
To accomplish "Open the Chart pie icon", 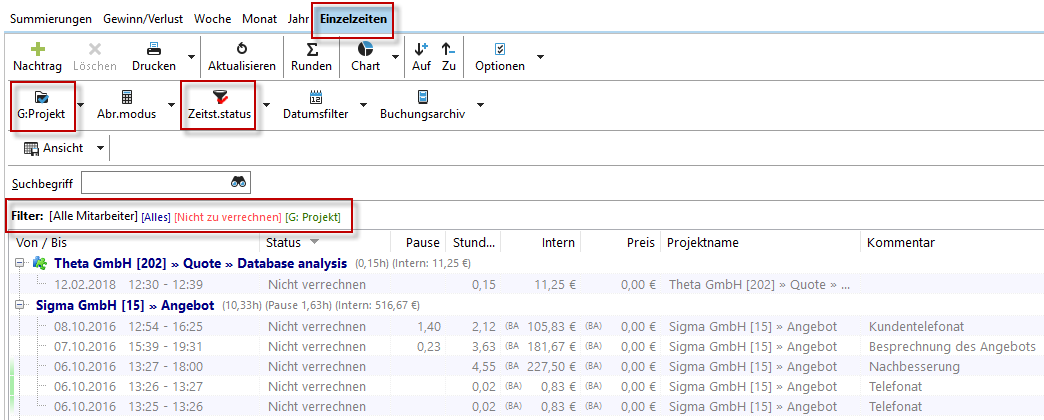I will coord(365,49).
